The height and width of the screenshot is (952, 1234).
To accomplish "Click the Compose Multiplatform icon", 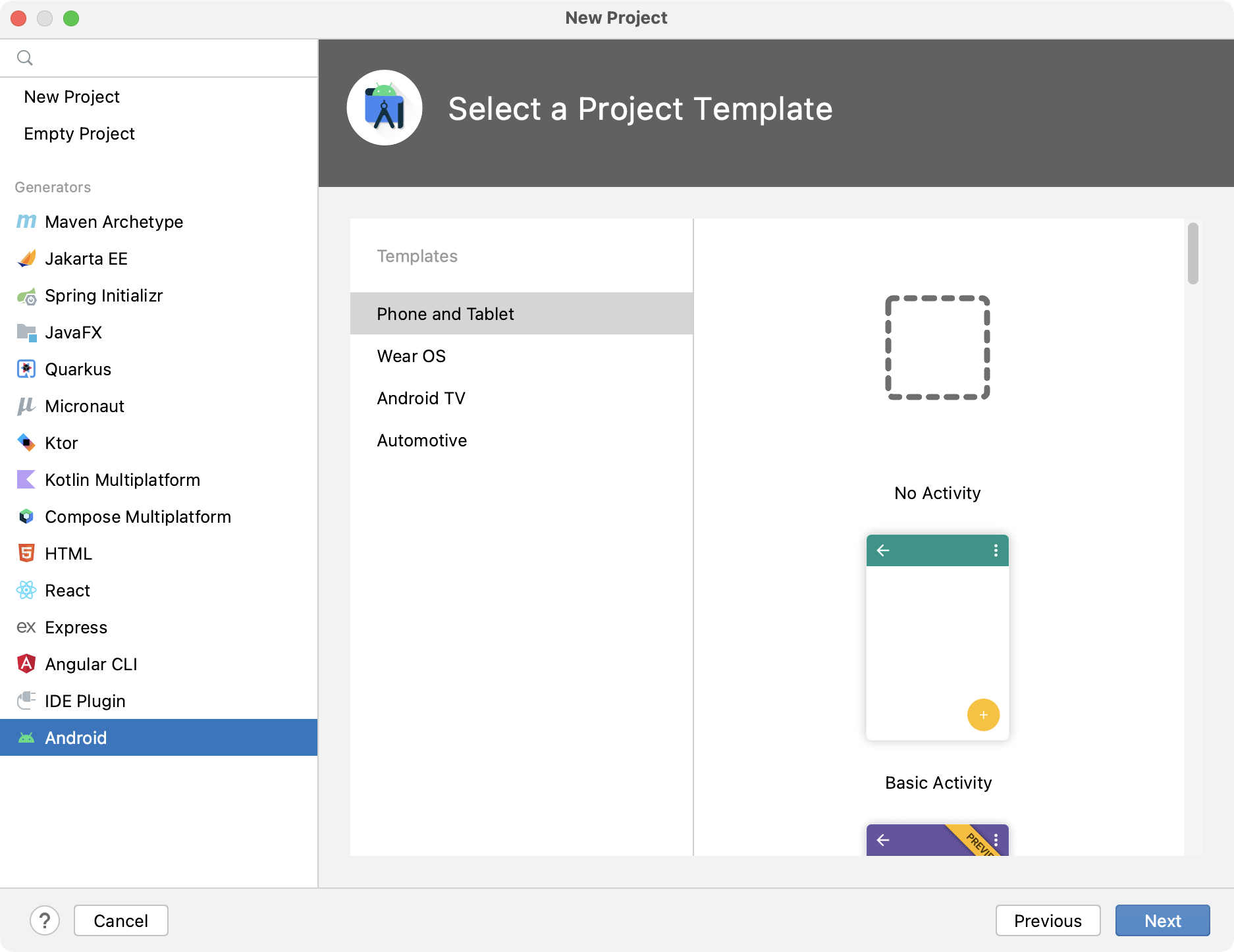I will click(26, 517).
